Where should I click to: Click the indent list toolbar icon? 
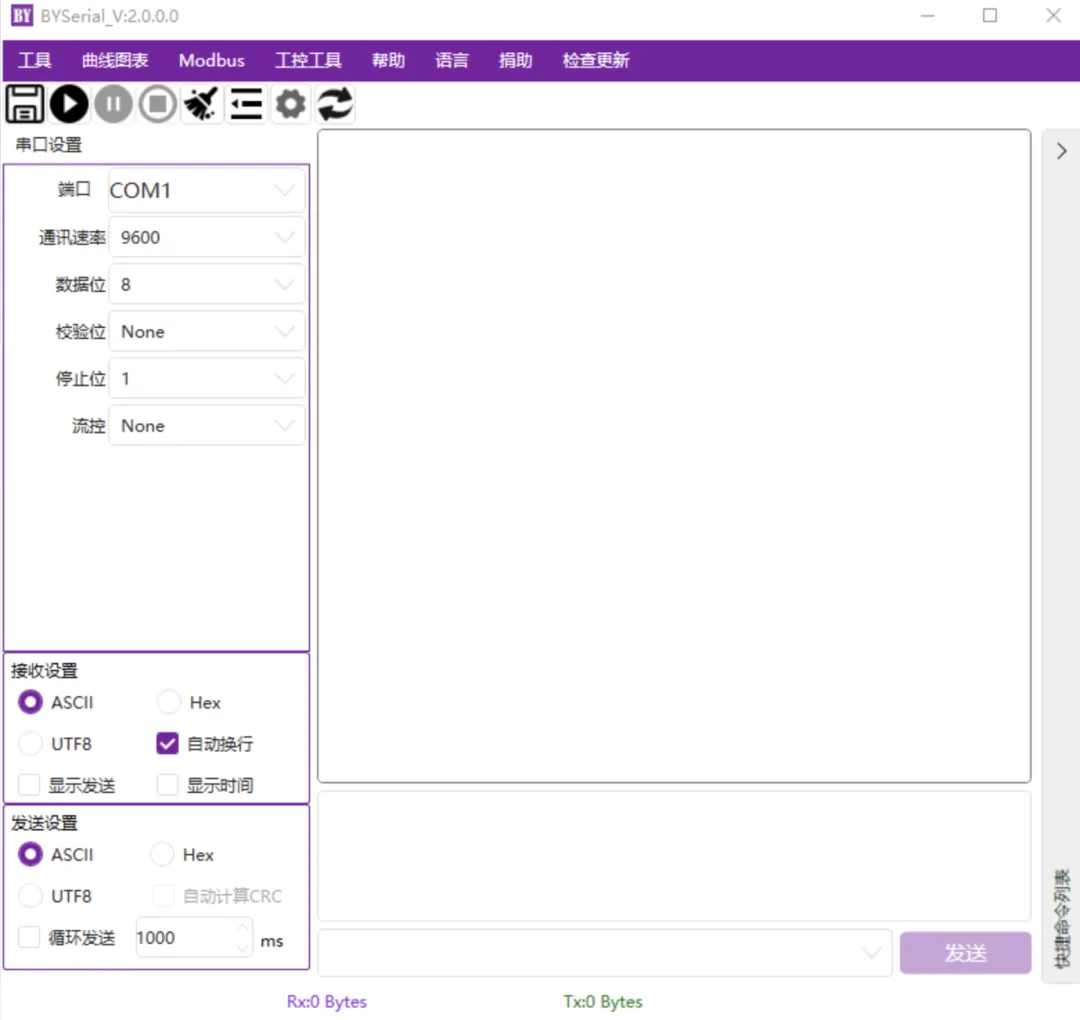tap(246, 104)
